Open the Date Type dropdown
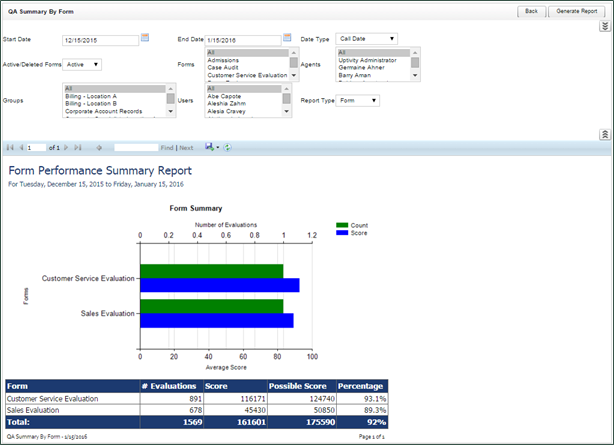The height and width of the screenshot is (445, 614). [366, 39]
